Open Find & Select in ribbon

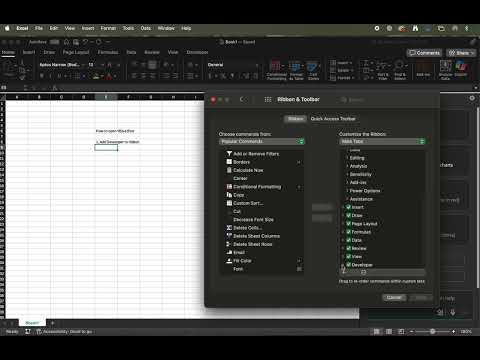pos(400,70)
